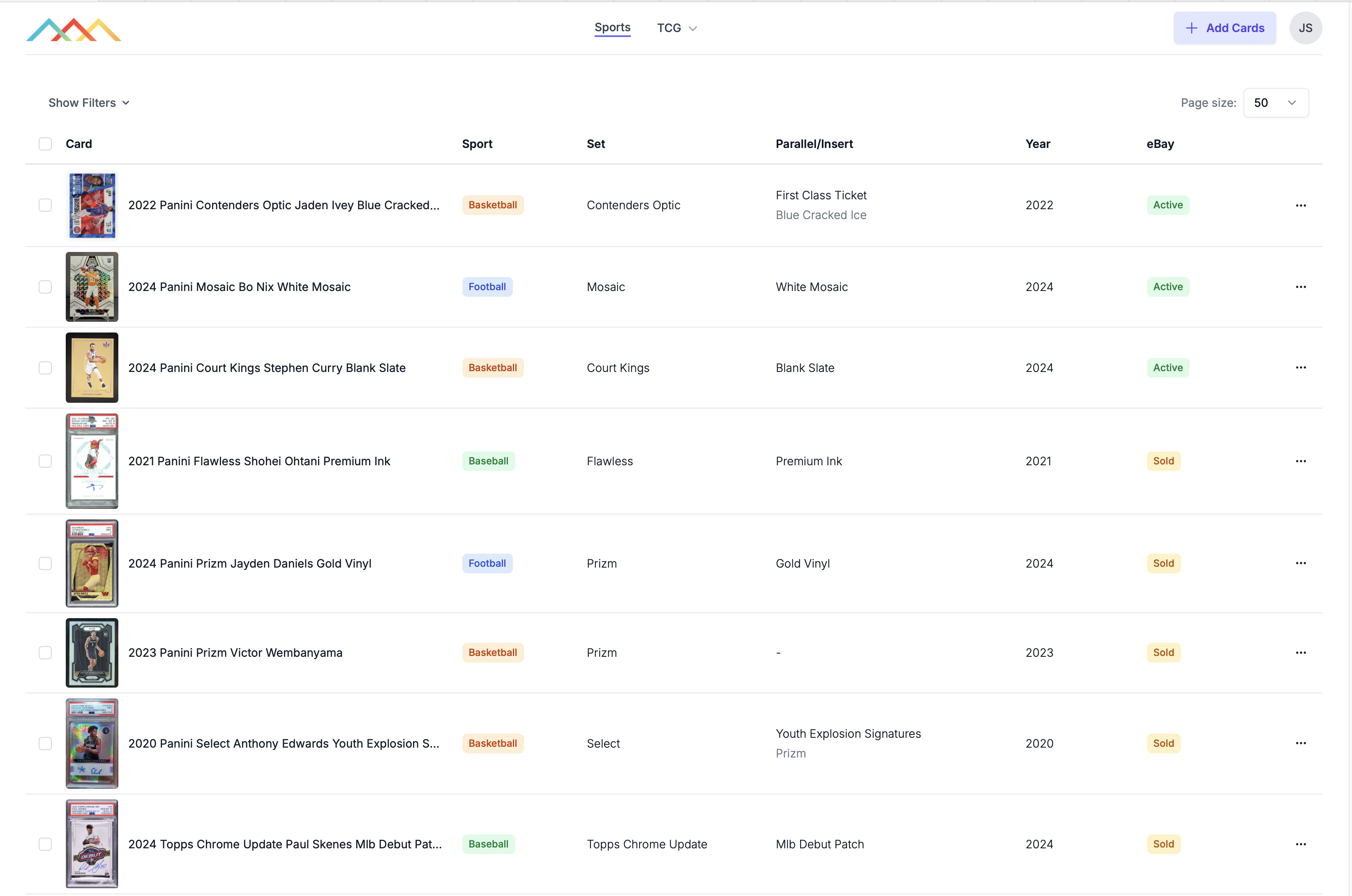Open actions menu for Bo Nix card
The height and width of the screenshot is (896, 1352).
[x=1301, y=287]
